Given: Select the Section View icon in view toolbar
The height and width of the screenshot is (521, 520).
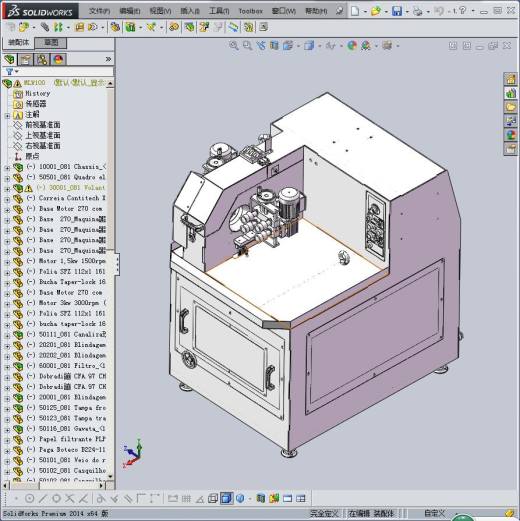Looking at the screenshot, I should click(x=274, y=46).
